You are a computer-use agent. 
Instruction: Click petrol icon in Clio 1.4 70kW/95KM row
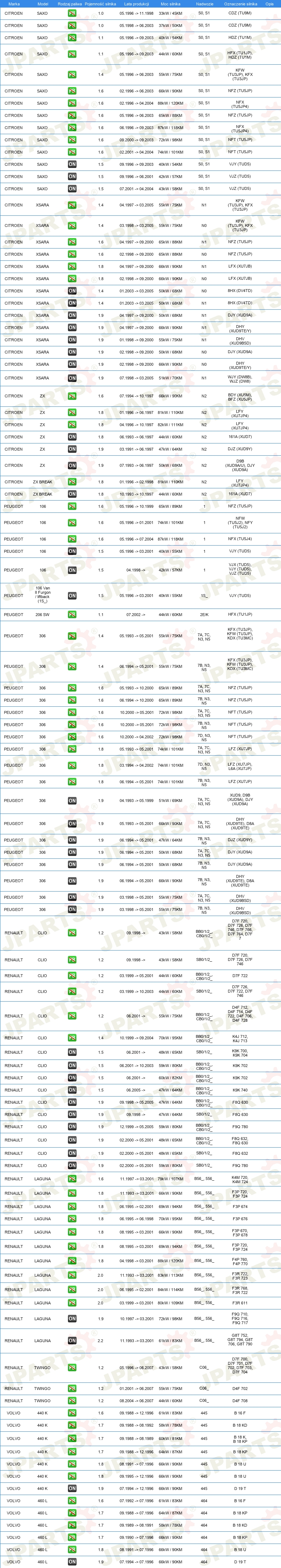(72, 1038)
